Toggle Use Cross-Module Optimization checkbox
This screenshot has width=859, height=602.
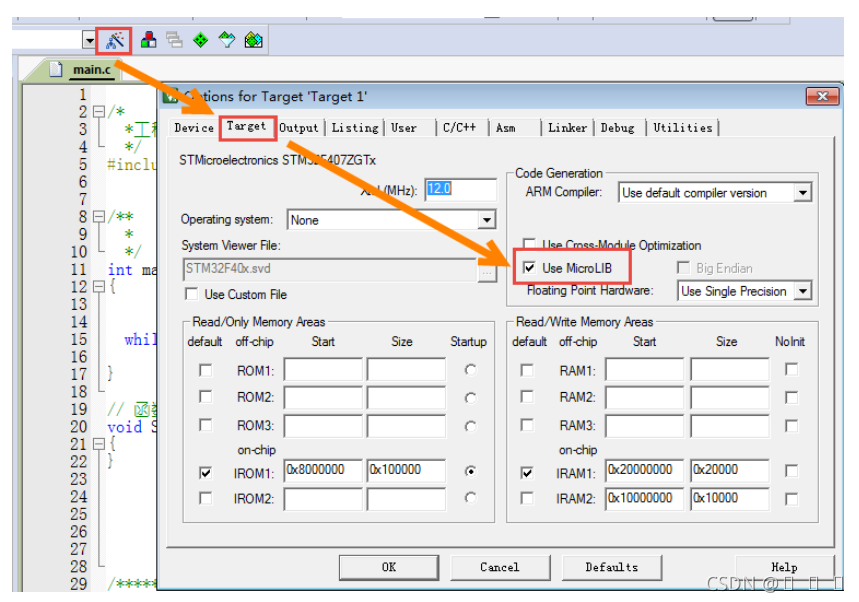click(529, 244)
